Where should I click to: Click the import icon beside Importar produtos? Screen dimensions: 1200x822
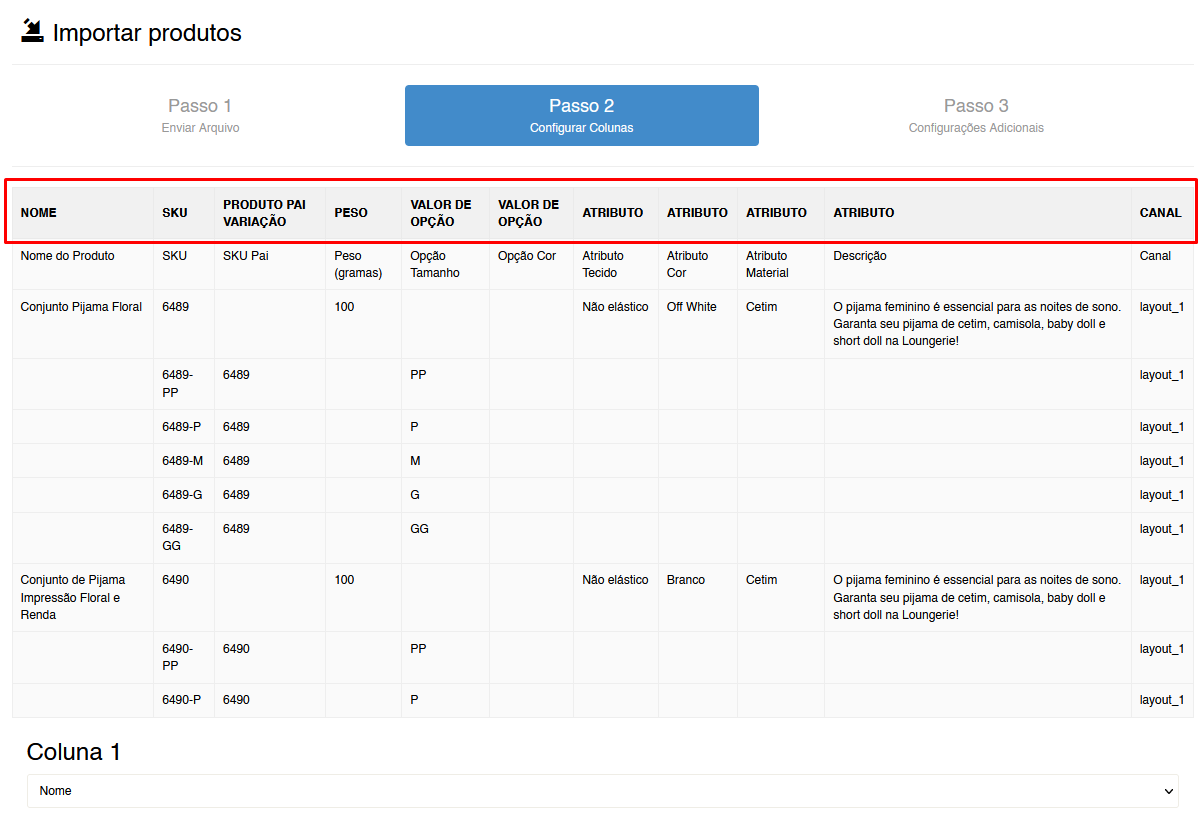coord(32,32)
